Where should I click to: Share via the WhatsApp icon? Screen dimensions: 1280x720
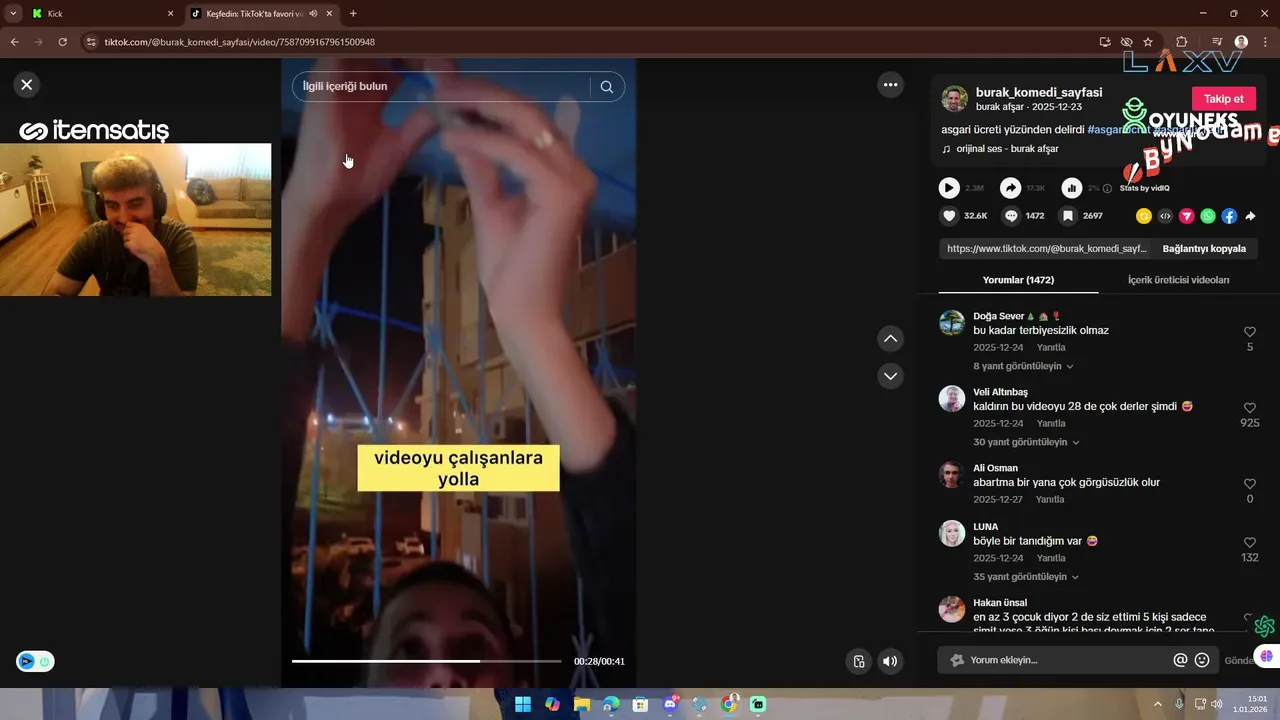[x=1208, y=216]
